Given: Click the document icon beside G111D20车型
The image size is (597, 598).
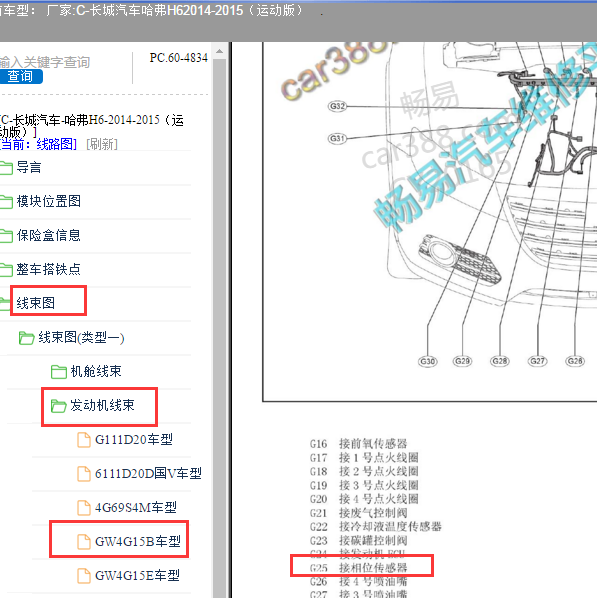Looking at the screenshot, I should pos(84,440).
